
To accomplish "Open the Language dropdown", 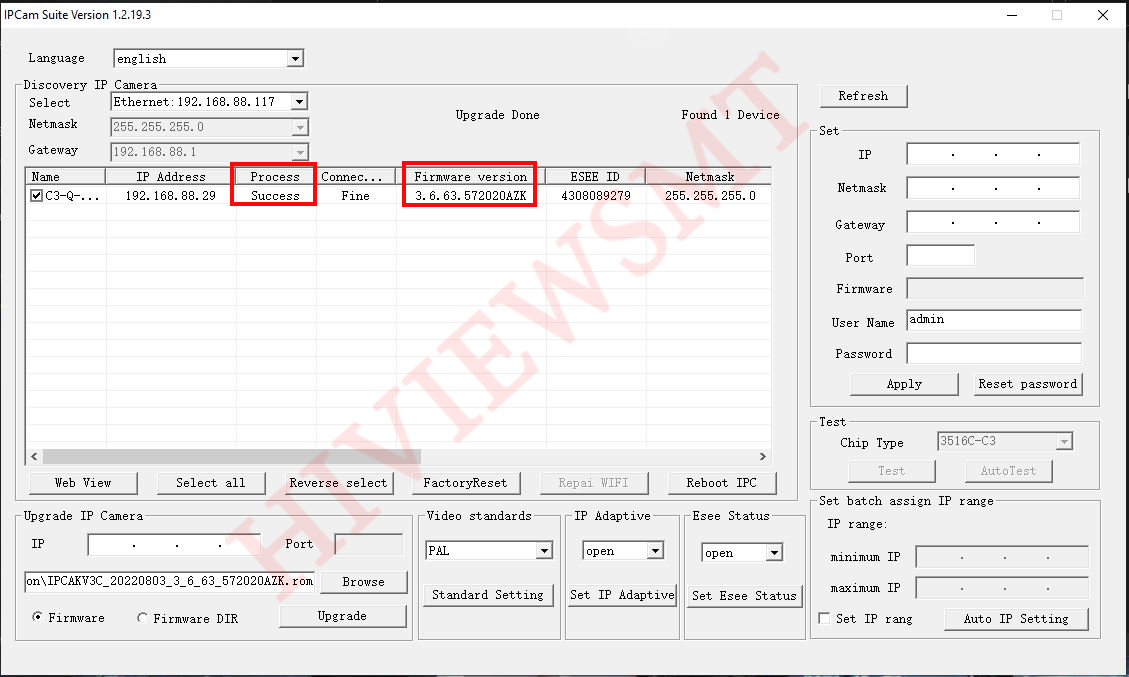I will 294,59.
